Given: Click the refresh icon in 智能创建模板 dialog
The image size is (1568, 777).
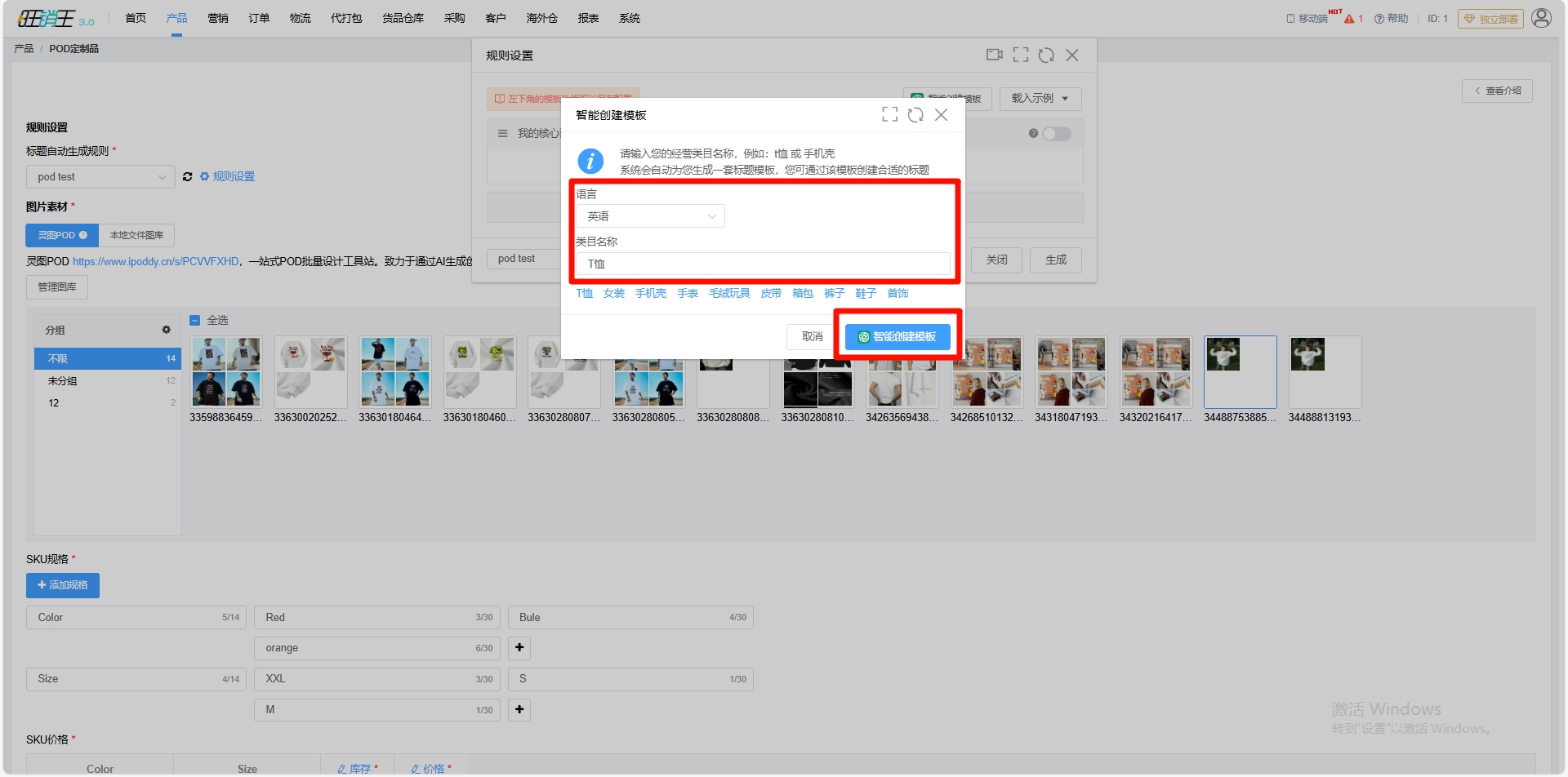Looking at the screenshot, I should 915,115.
